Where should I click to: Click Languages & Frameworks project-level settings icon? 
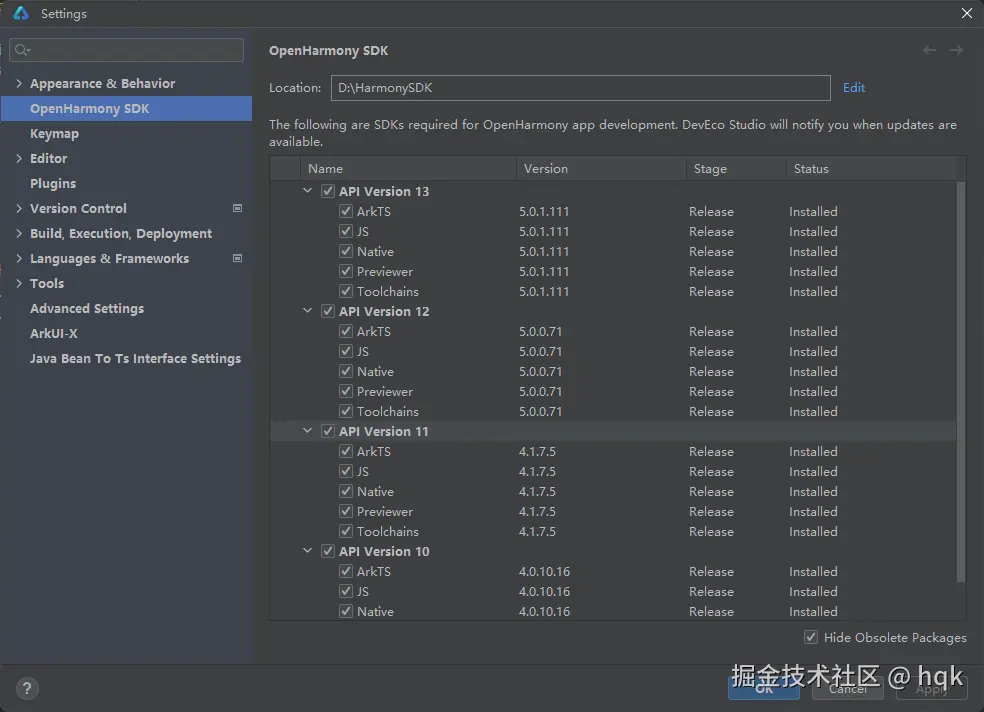237,258
